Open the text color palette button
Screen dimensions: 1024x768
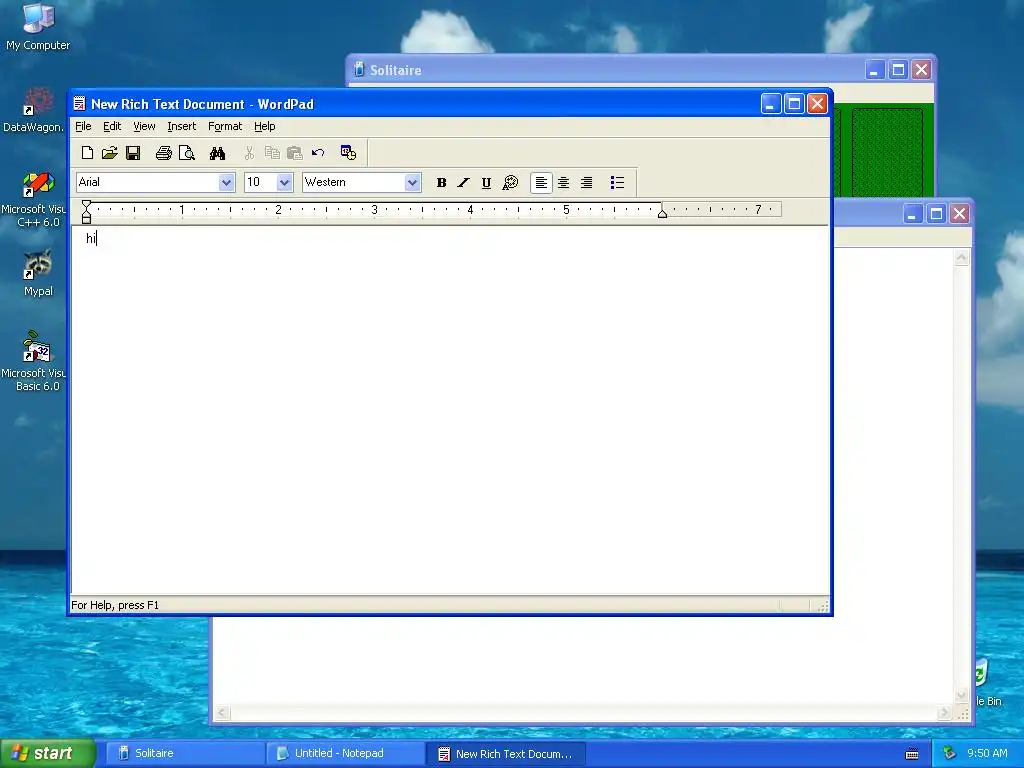coord(510,183)
